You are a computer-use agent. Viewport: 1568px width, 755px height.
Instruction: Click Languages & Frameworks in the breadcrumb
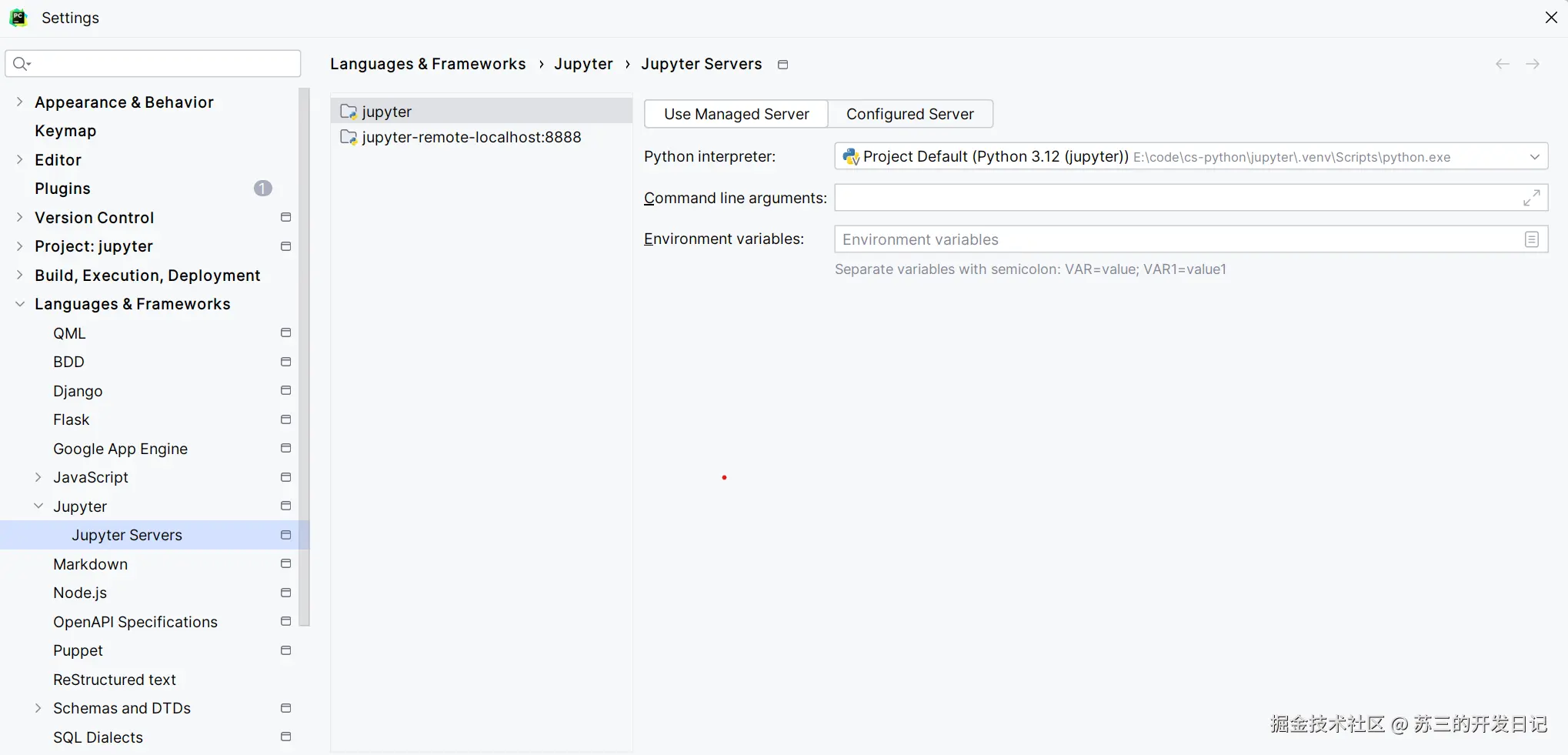(428, 64)
